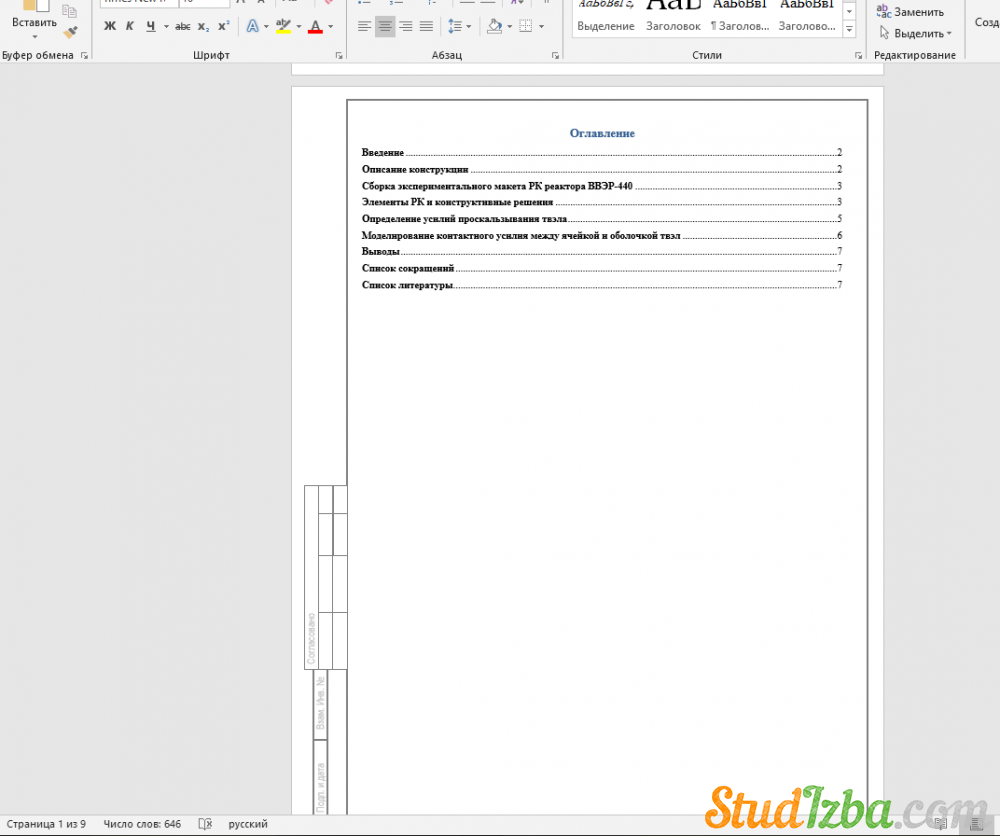This screenshot has height=836, width=1000.
Task: Open Шрифт dialog launcher
Action: [x=339, y=55]
